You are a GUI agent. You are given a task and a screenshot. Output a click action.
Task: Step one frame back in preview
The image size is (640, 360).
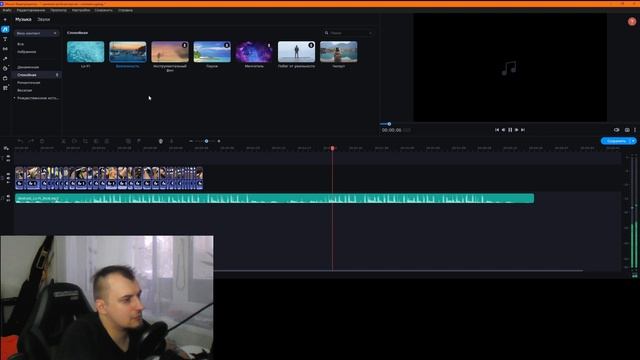[x=503, y=130]
